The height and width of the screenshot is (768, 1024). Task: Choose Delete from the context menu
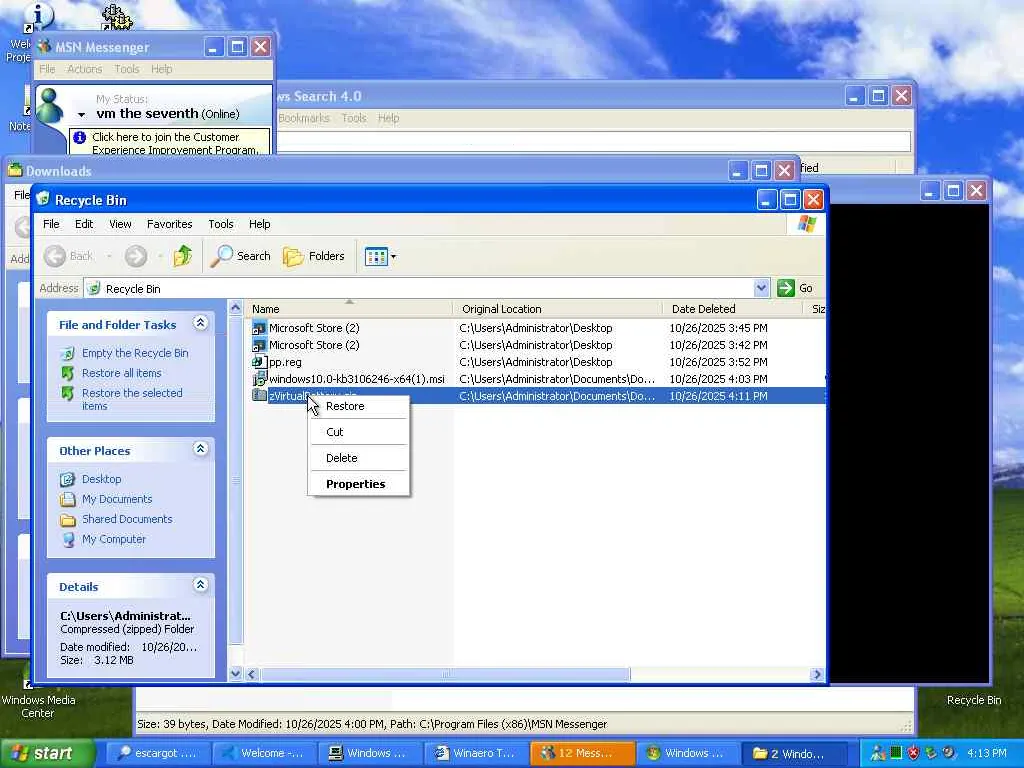359,458
